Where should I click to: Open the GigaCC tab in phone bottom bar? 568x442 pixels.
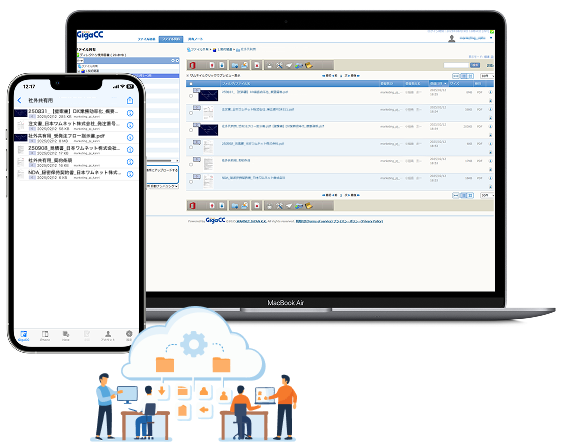[x=24, y=335]
